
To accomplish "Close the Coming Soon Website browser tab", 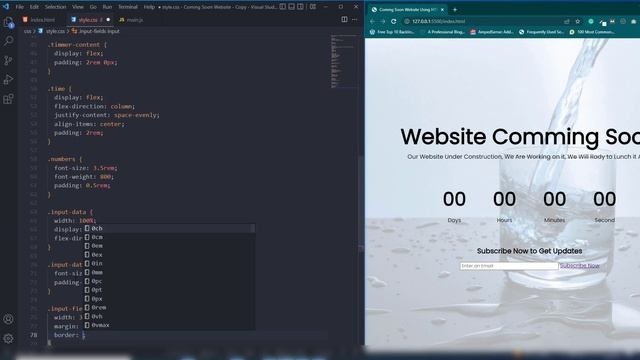I will click(x=442, y=9).
